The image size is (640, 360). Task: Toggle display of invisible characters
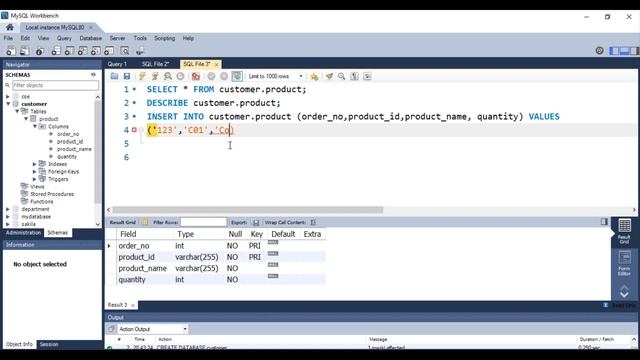(354, 76)
